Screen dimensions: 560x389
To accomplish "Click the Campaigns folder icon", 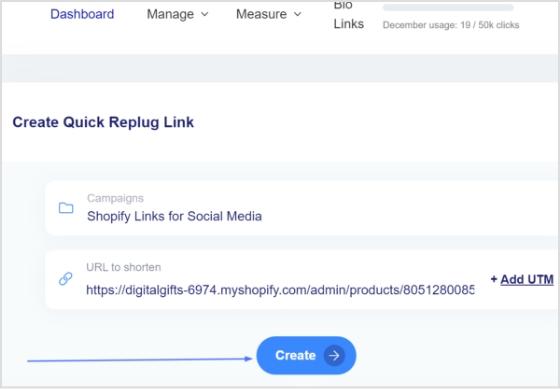I will point(66,208).
